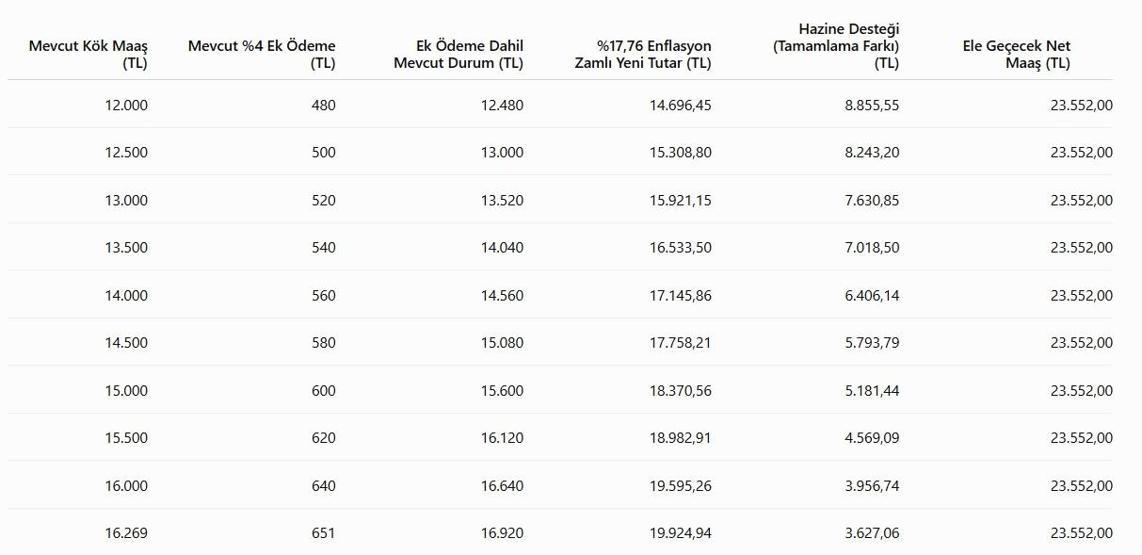This screenshot has width=1142, height=555.
Task: Click the 16.640 cell
Action: [502, 486]
